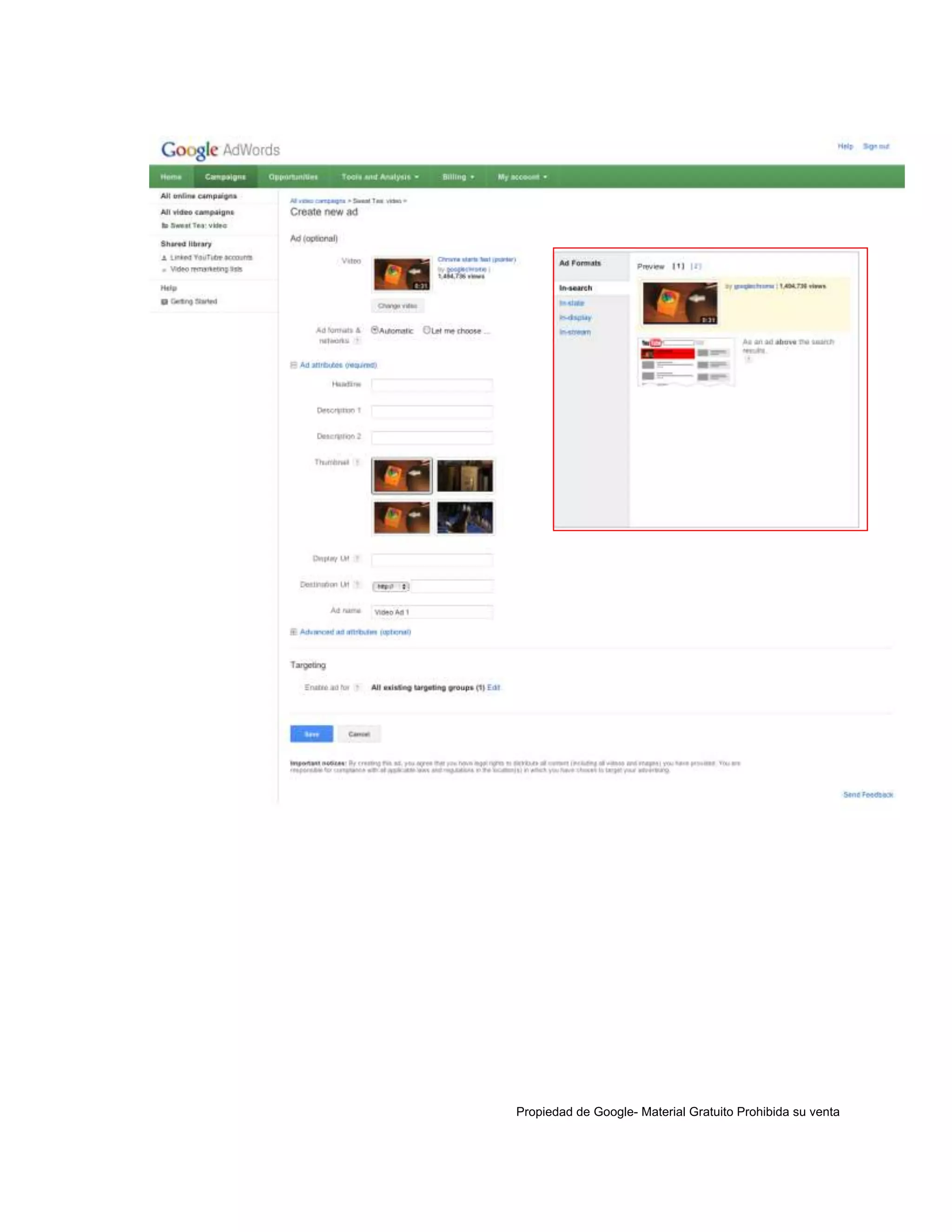Click googlechrome link in the preview panel
The width and height of the screenshot is (952, 1232).
click(754, 286)
